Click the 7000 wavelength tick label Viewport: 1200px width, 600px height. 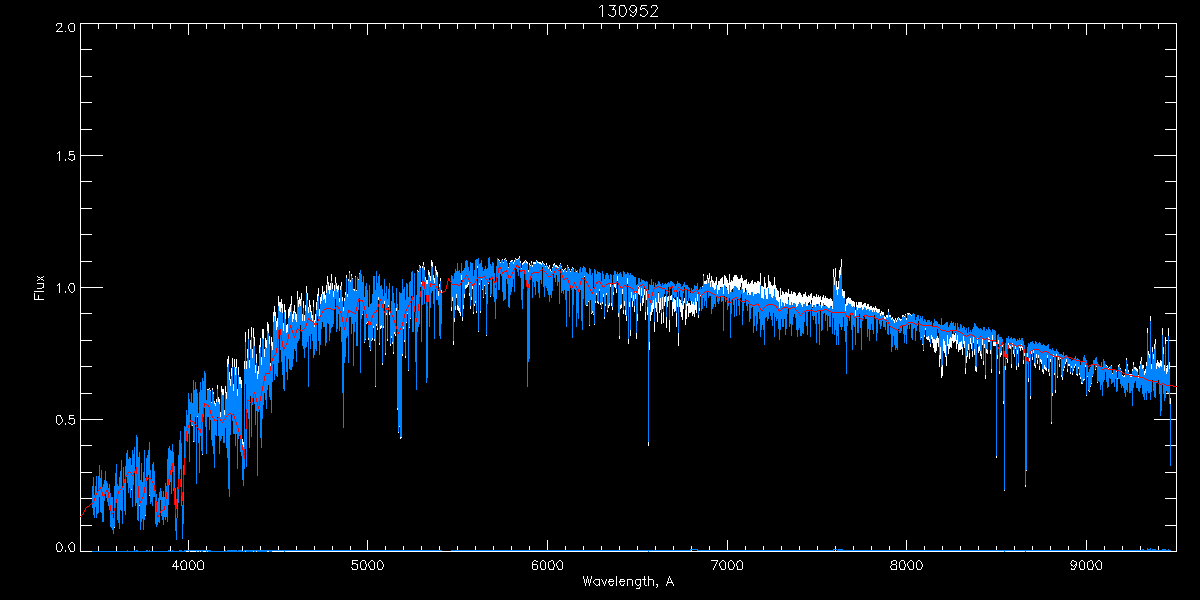coord(727,565)
